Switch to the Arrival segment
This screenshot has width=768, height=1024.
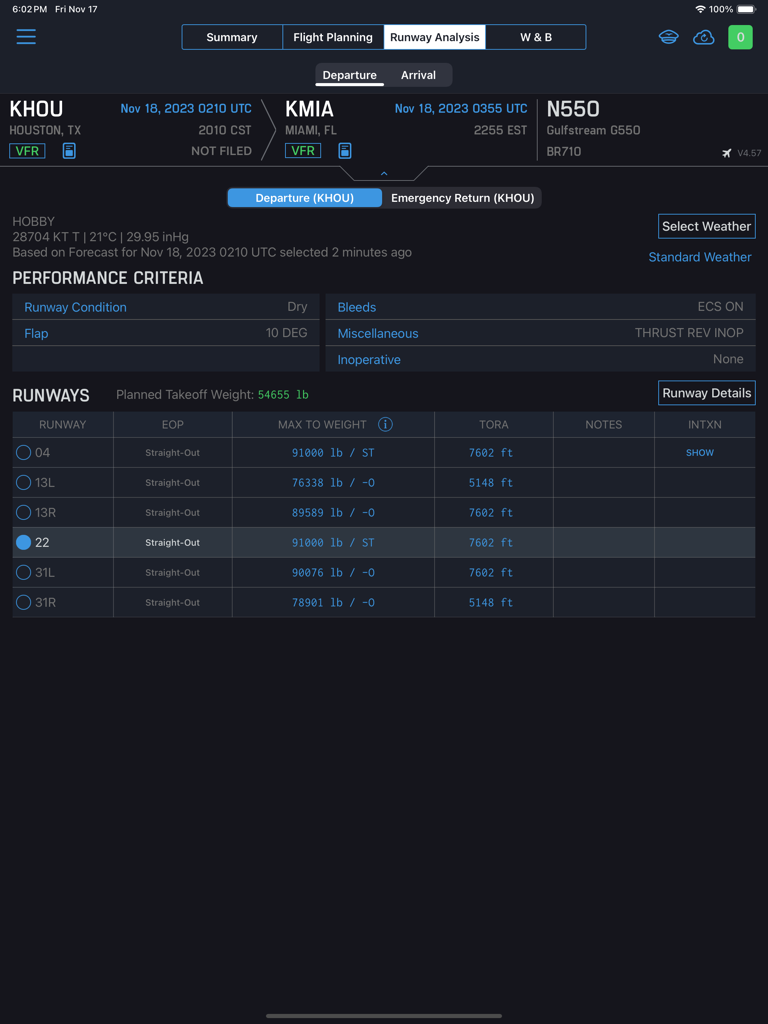click(419, 75)
